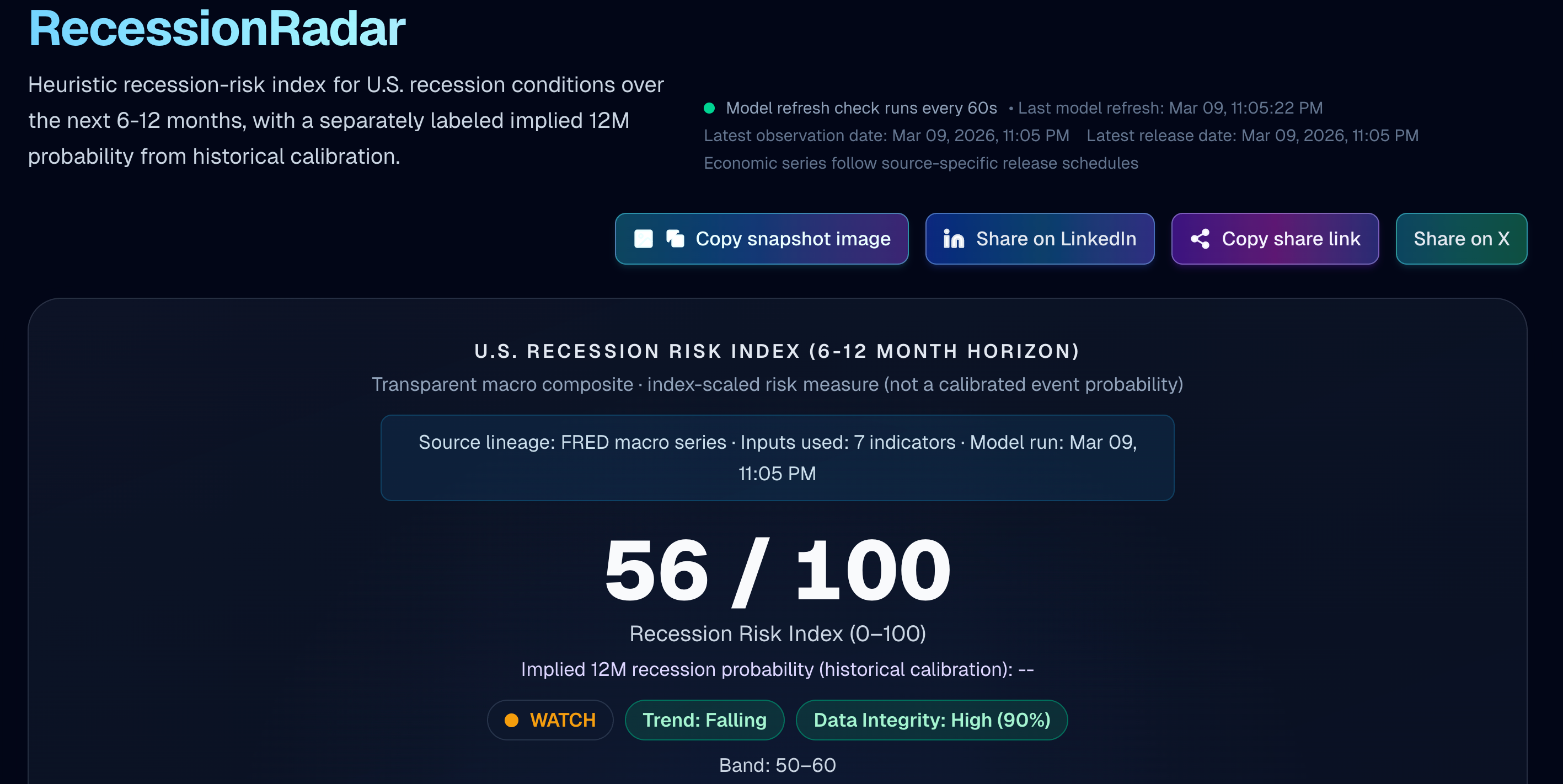The image size is (1563, 784).
Task: Click the LinkedIn logo icon
Action: 953,239
